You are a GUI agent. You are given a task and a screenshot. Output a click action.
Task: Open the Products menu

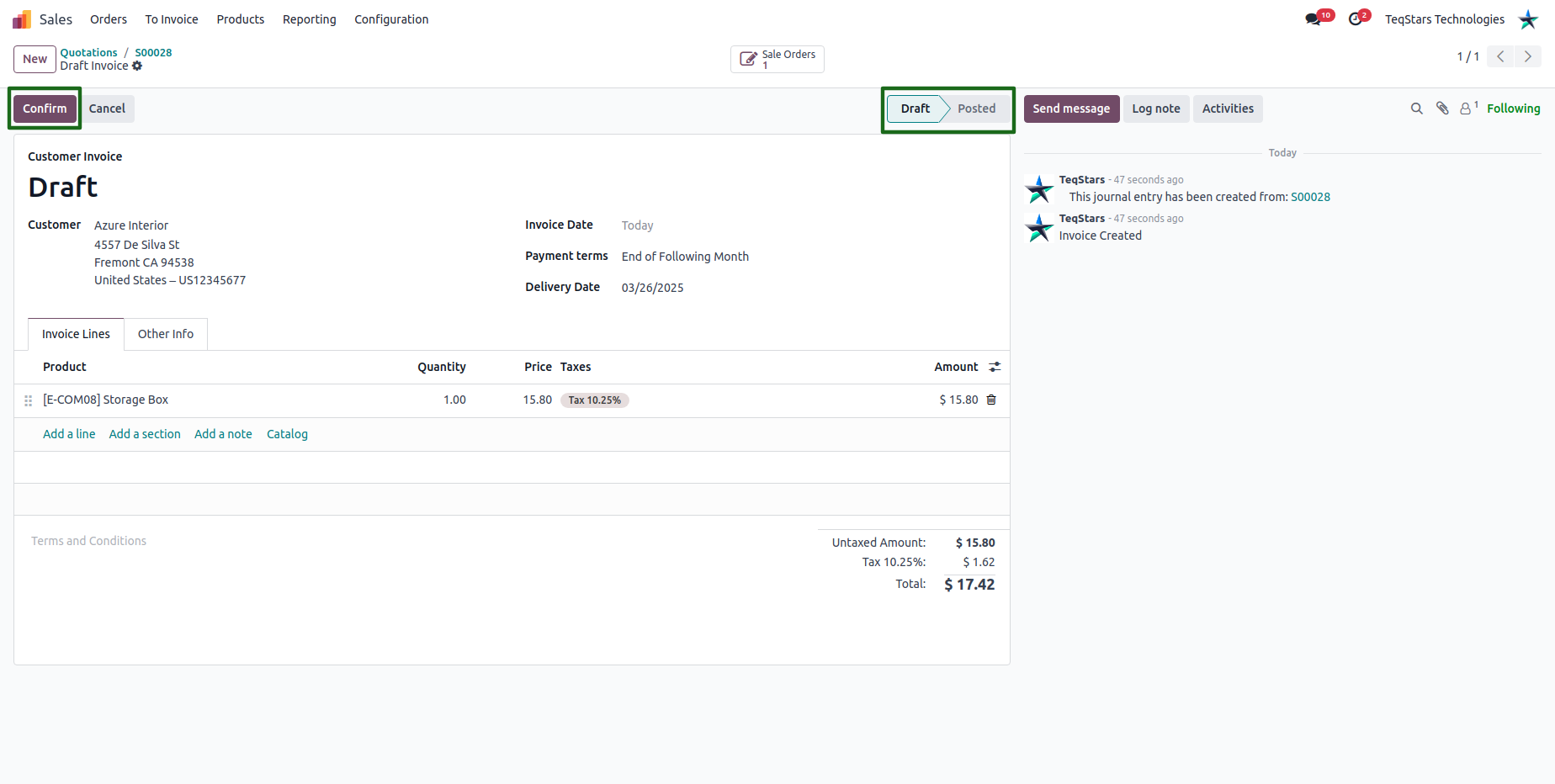click(241, 19)
